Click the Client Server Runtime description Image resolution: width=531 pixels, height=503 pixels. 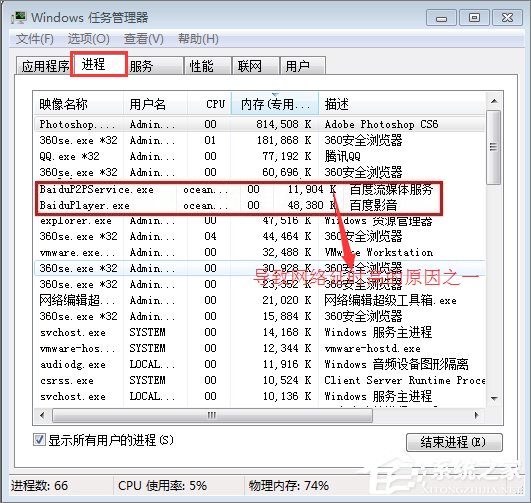tap(405, 380)
